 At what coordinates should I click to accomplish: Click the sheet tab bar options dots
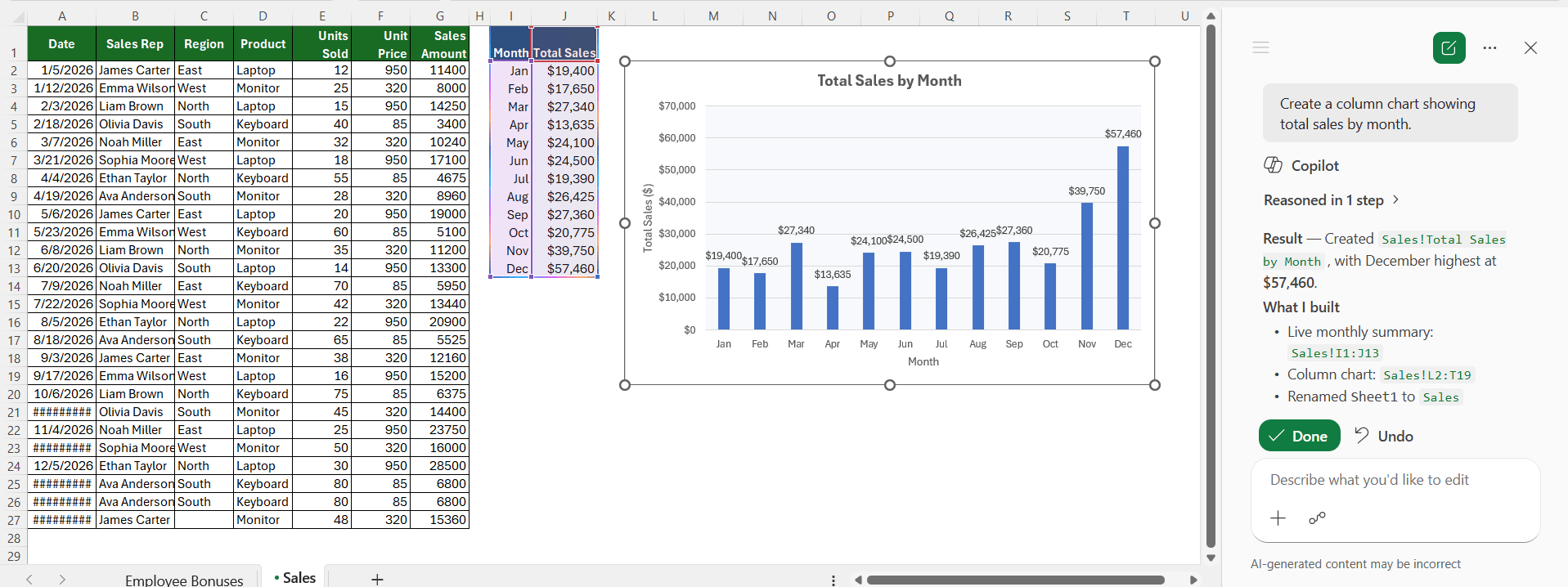833,580
